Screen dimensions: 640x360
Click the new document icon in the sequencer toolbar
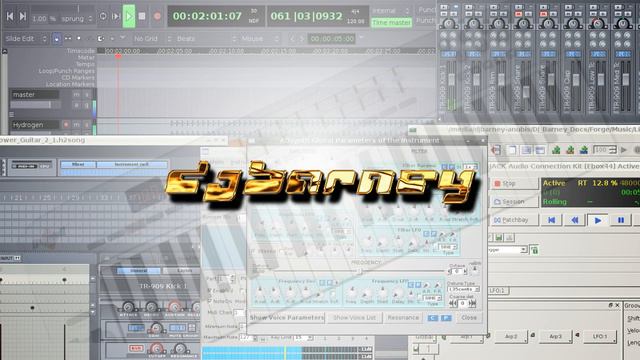pos(512,150)
